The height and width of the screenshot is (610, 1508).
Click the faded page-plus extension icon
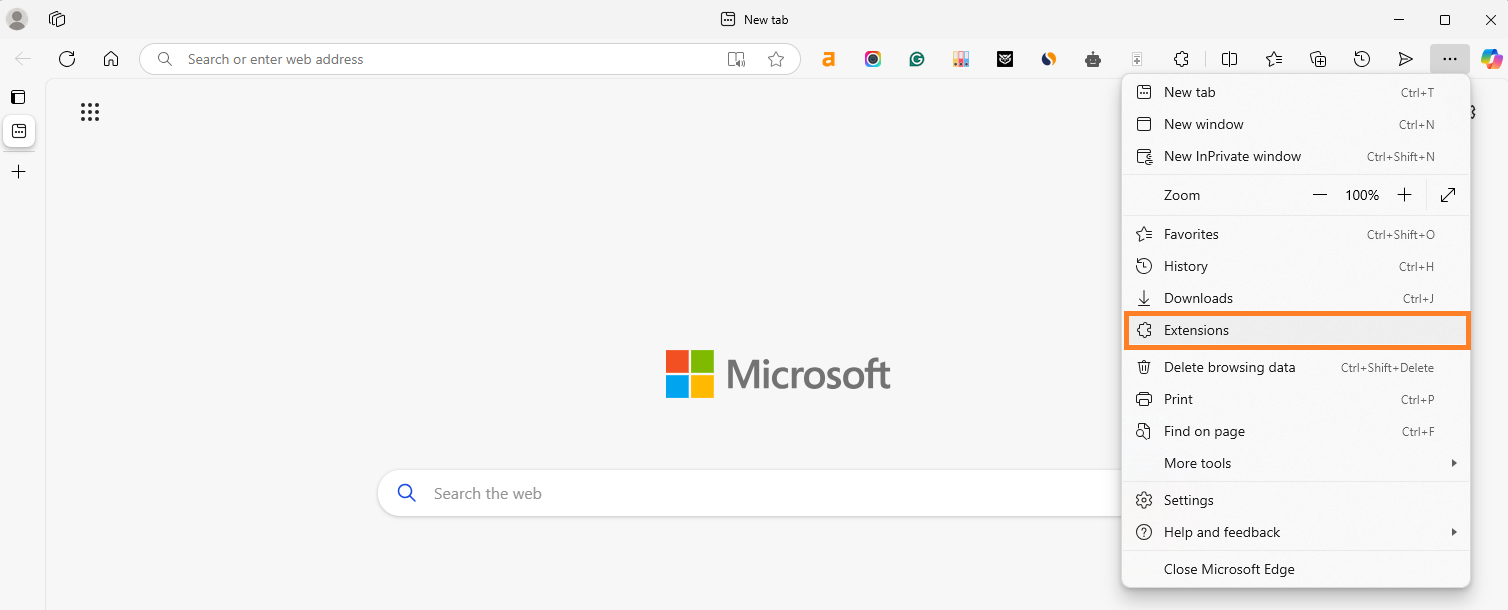coord(1137,59)
